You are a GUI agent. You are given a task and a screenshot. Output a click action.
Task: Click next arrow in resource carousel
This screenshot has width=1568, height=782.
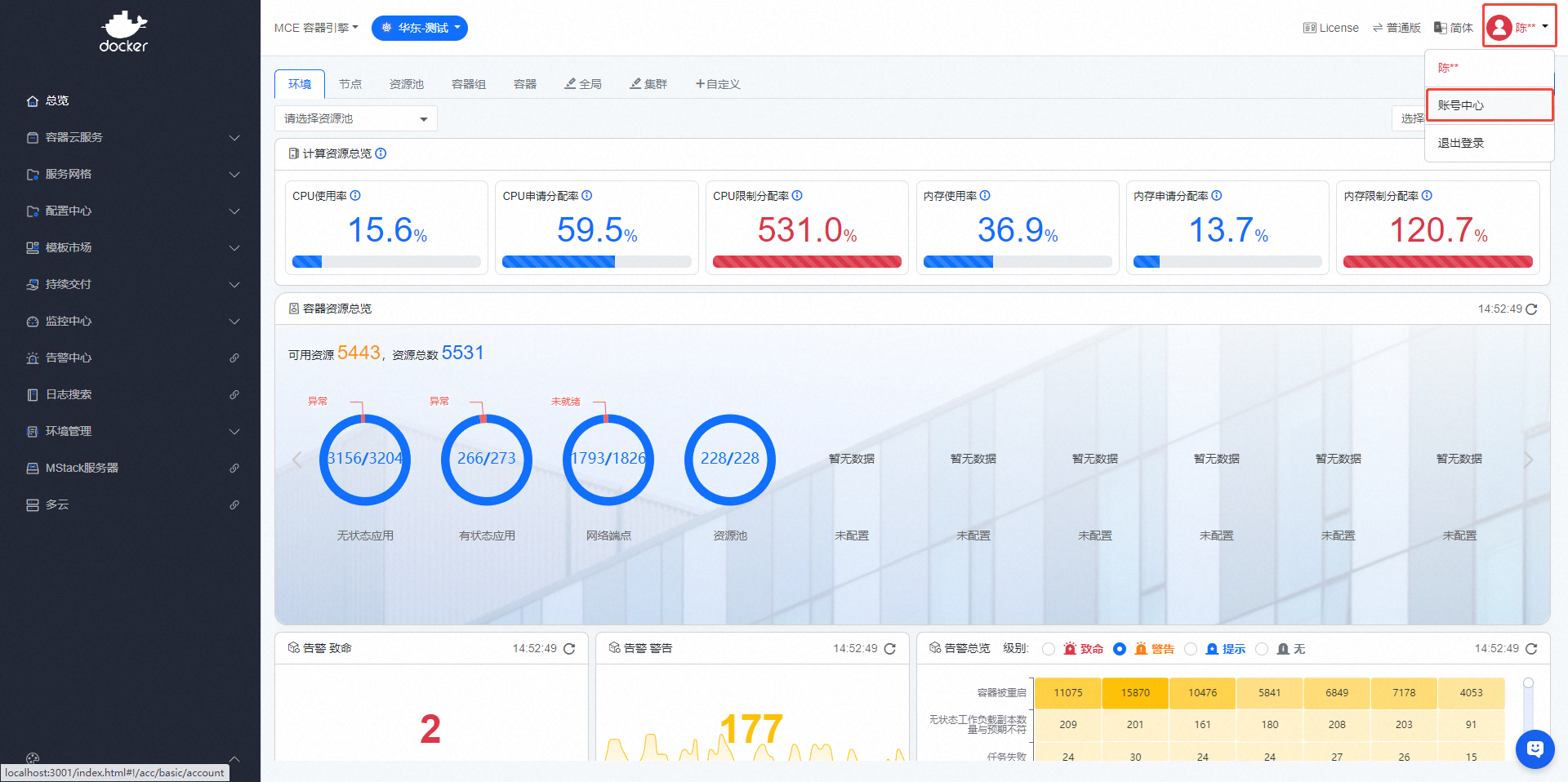click(x=1528, y=460)
